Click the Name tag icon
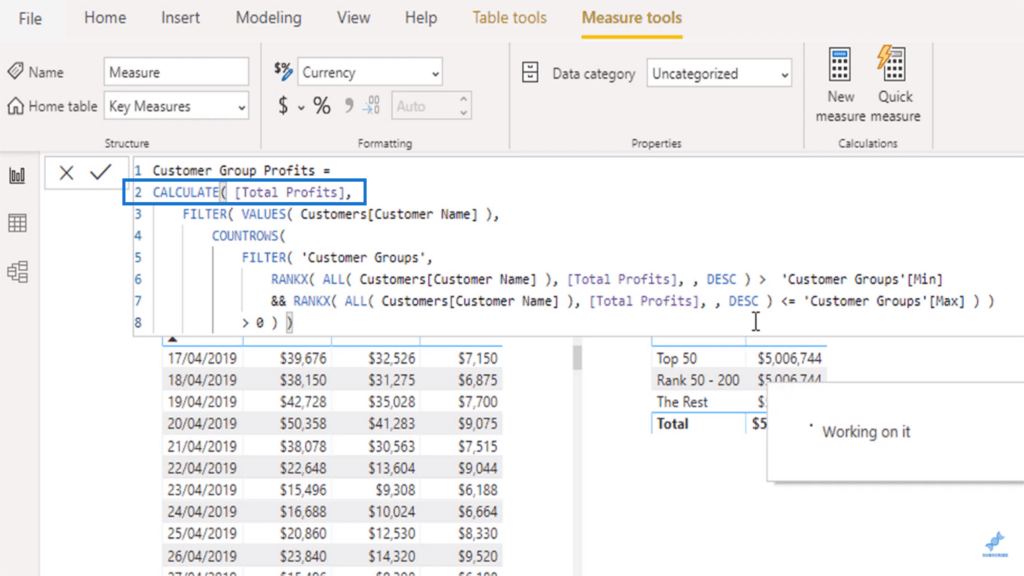 [16, 71]
